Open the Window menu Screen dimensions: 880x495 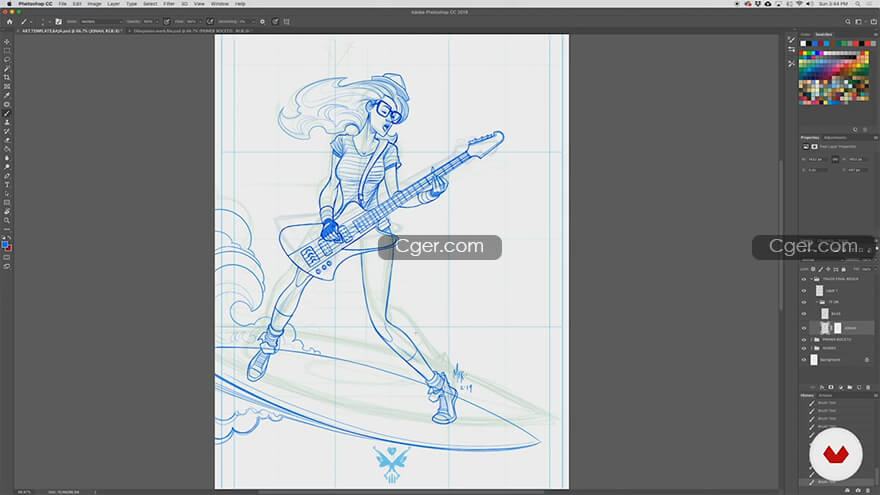pos(219,3)
